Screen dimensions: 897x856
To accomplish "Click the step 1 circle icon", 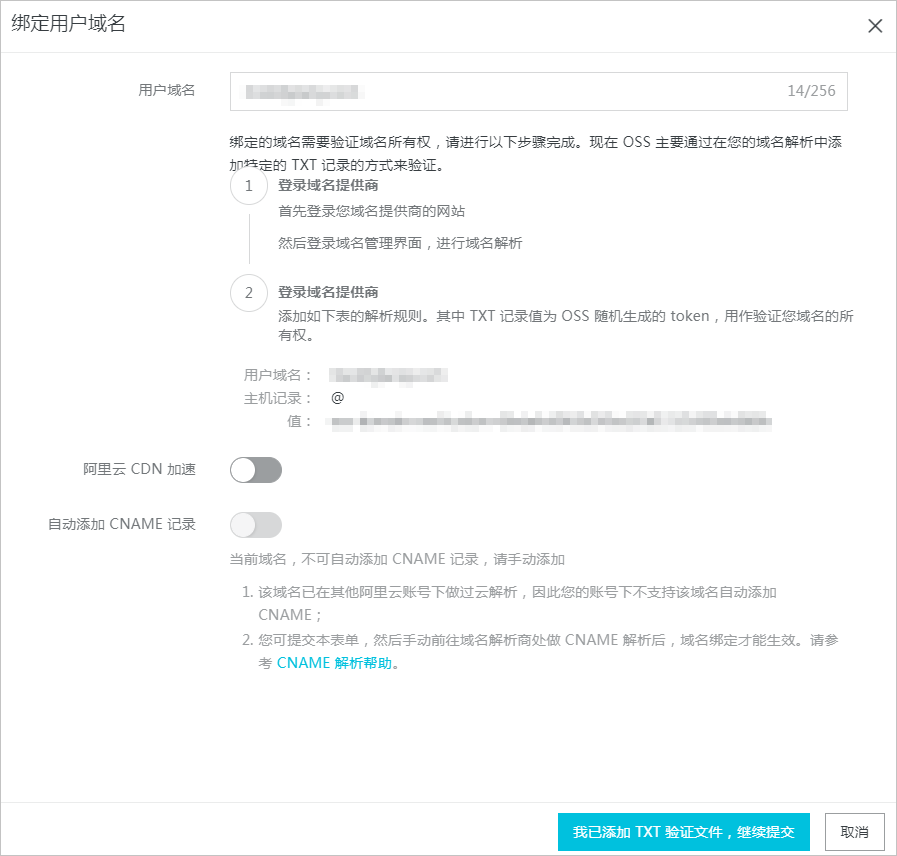I will click(249, 186).
